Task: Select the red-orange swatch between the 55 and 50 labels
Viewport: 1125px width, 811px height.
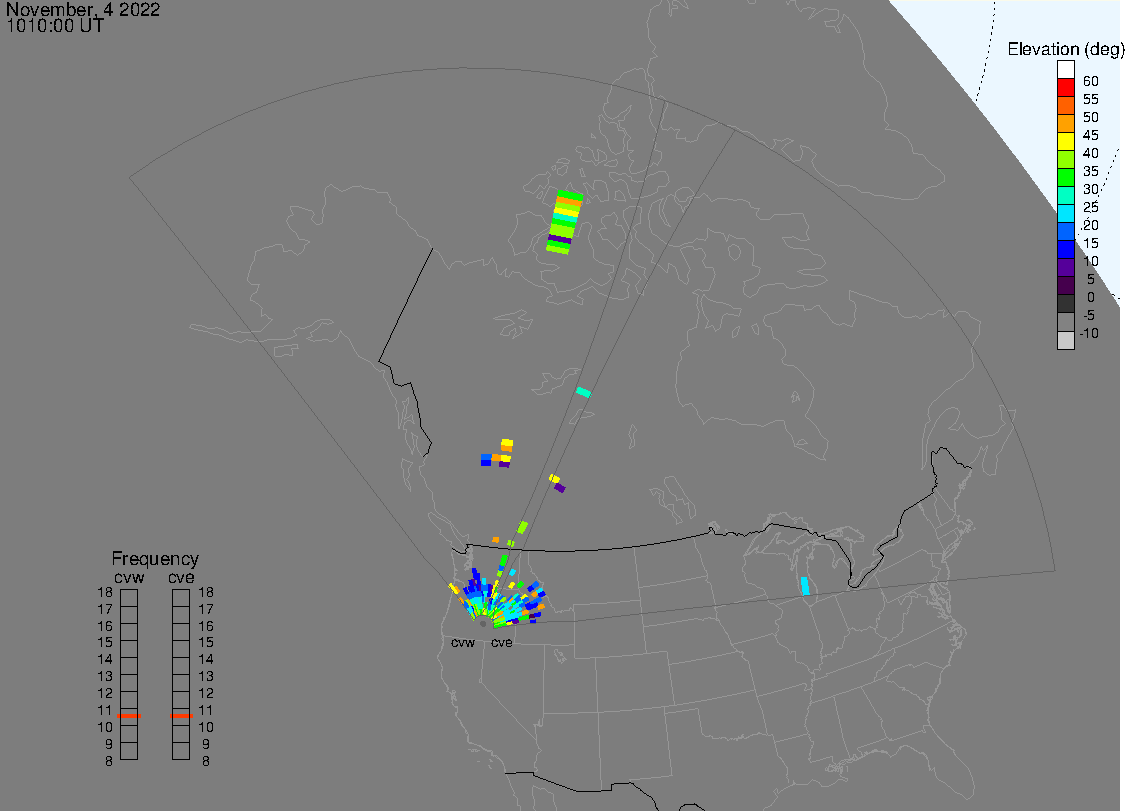Action: (1065, 106)
